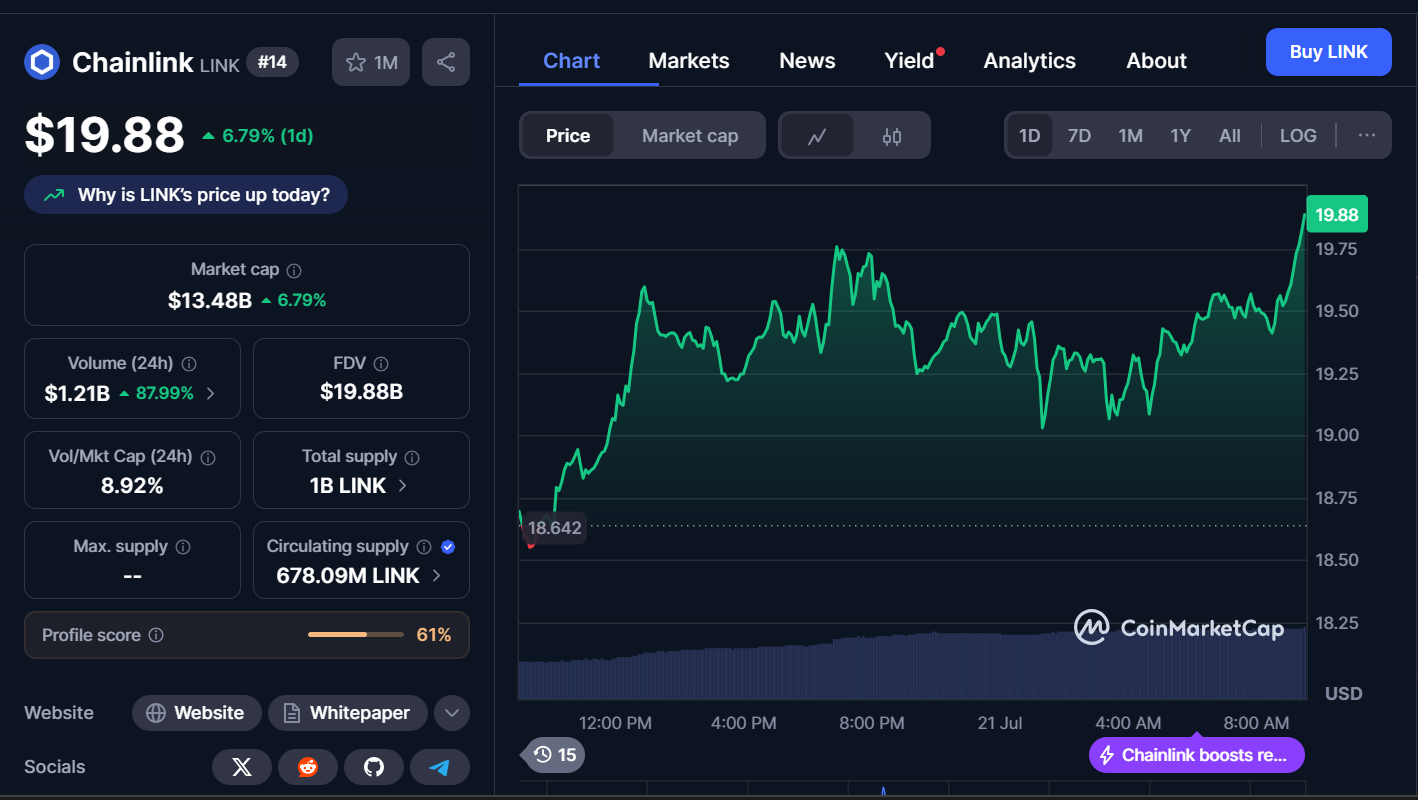This screenshot has width=1418, height=800.
Task: Click Chainlink boosts re... news tag
Action: tap(1196, 755)
